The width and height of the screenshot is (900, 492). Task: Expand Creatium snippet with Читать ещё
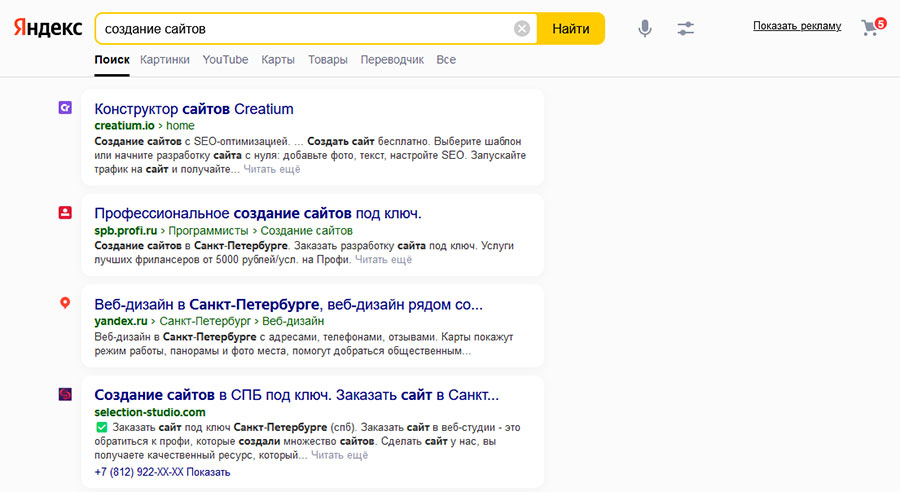[x=273, y=169]
